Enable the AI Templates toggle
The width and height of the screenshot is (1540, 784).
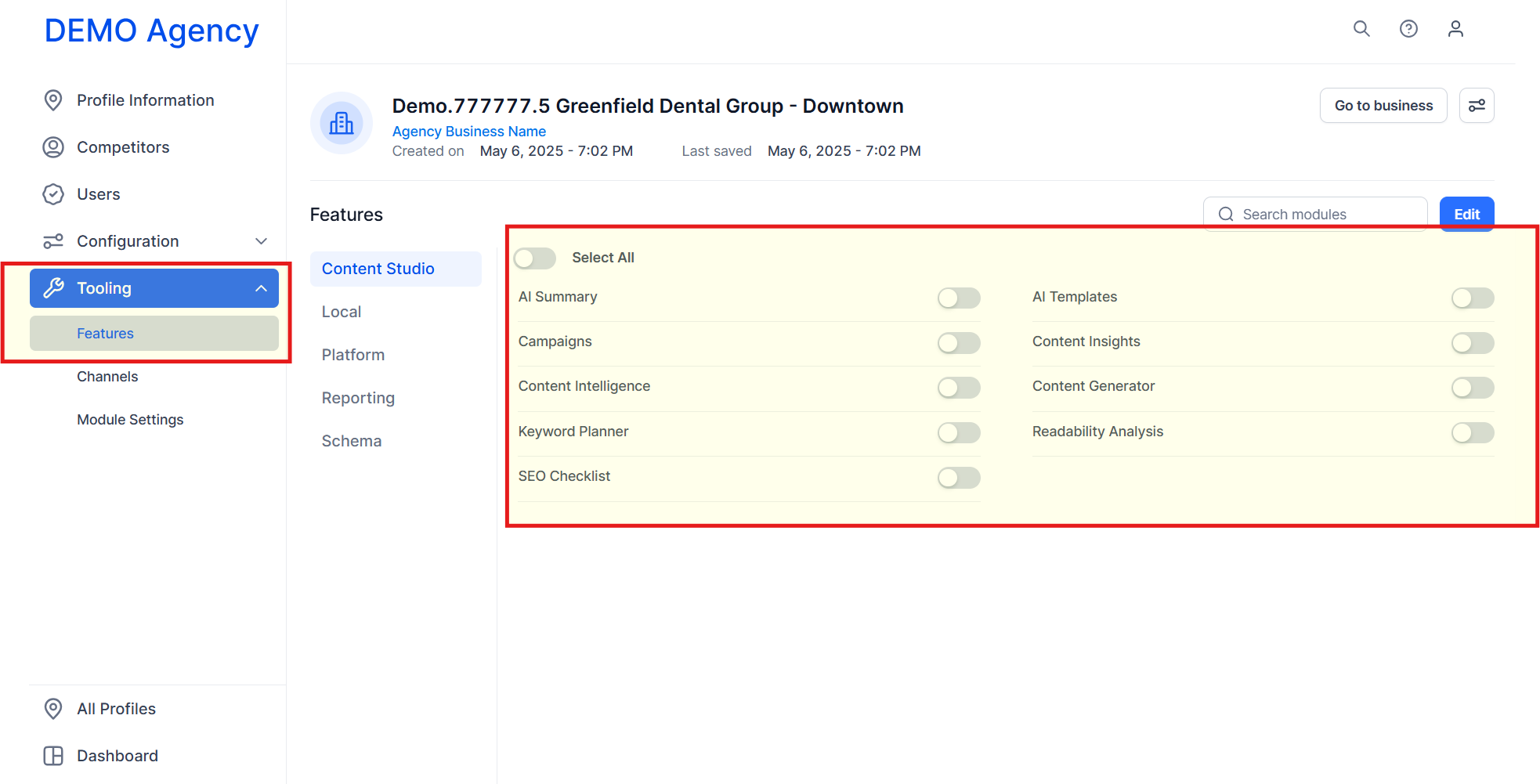1473,298
